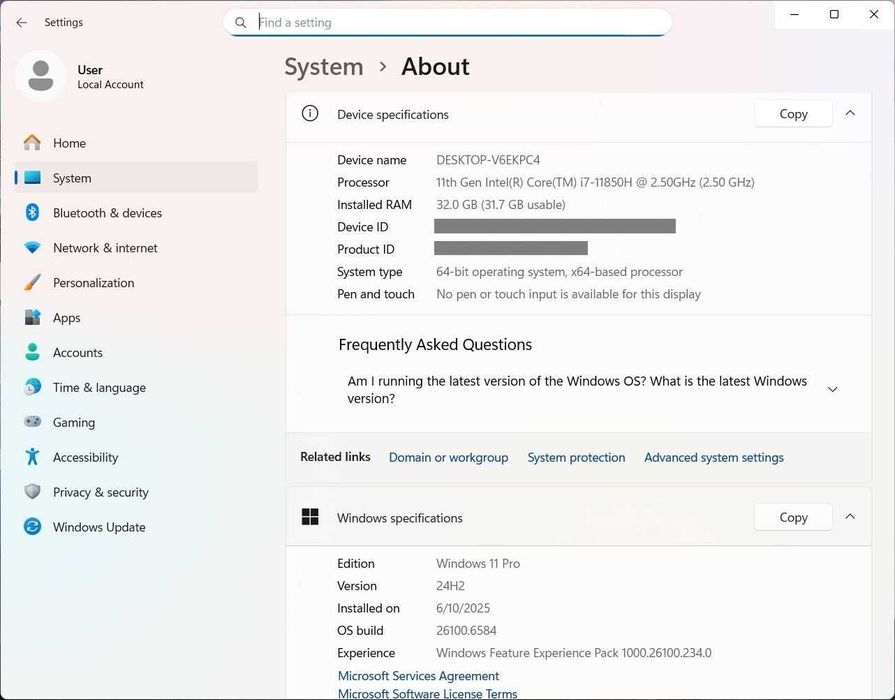Click the user avatar picture
This screenshot has width=895, height=700.
[41, 76]
